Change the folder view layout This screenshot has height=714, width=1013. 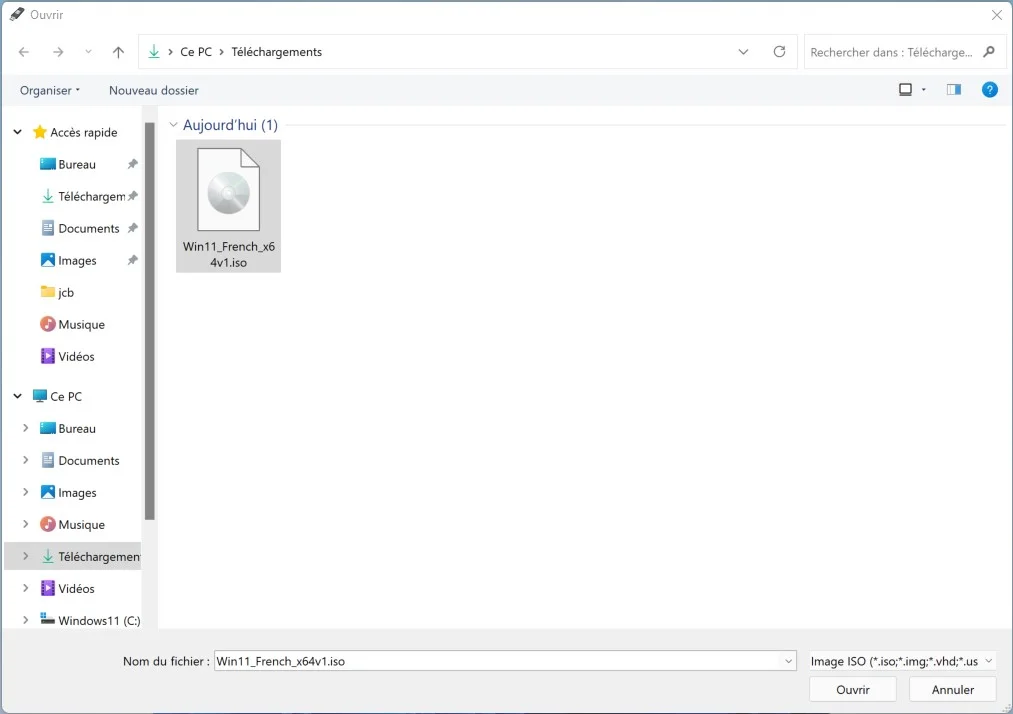coord(907,89)
